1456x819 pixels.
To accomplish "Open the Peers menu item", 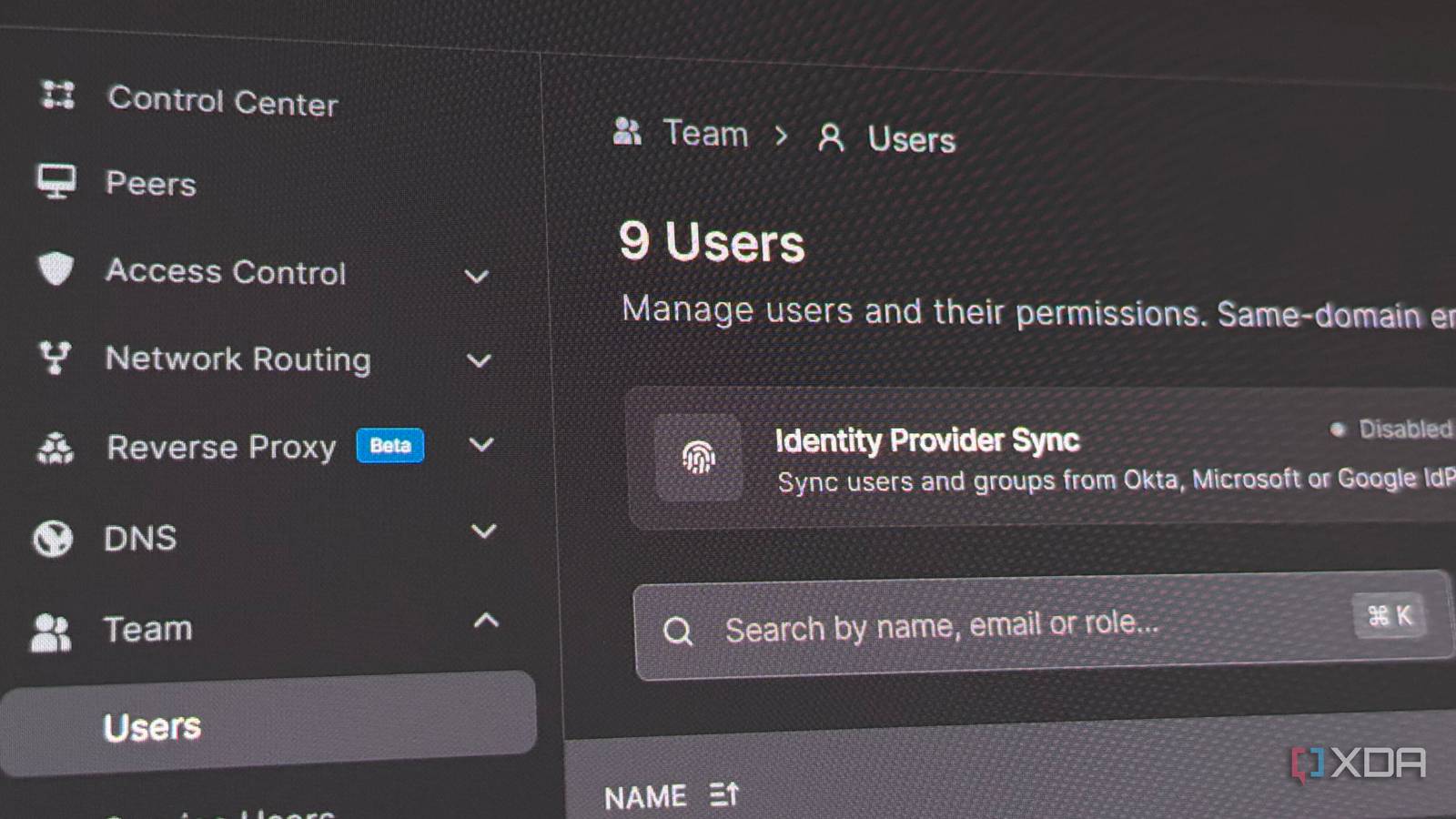I will 151,183.
